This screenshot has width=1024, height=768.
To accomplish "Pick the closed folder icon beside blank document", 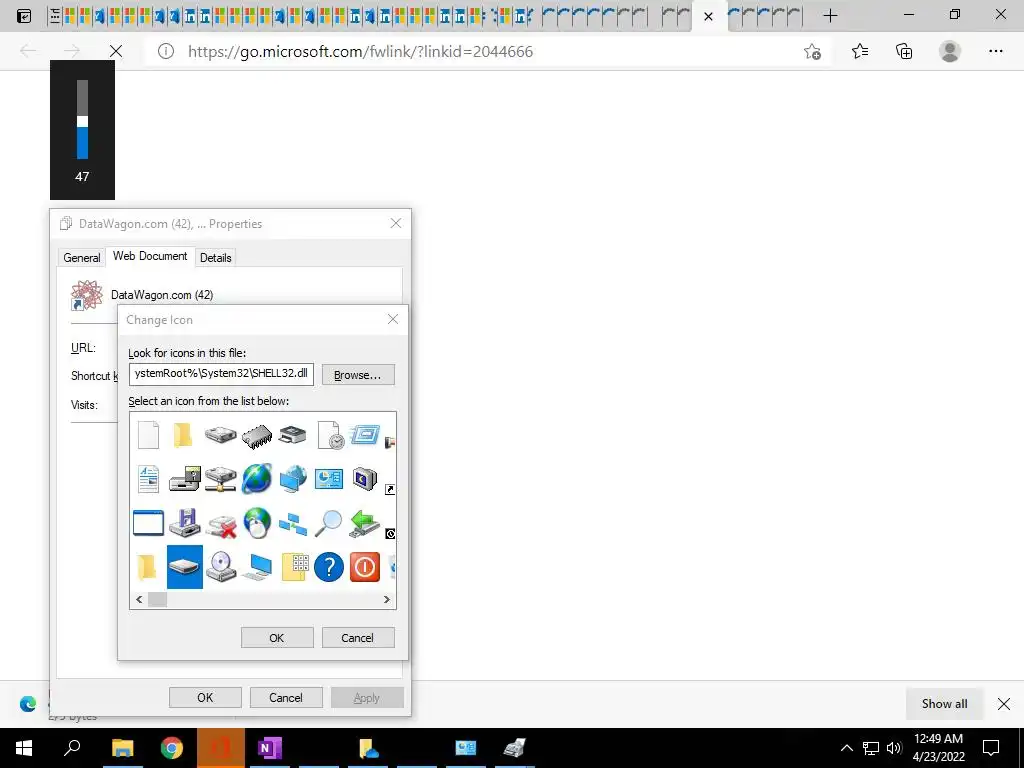I will 184,434.
